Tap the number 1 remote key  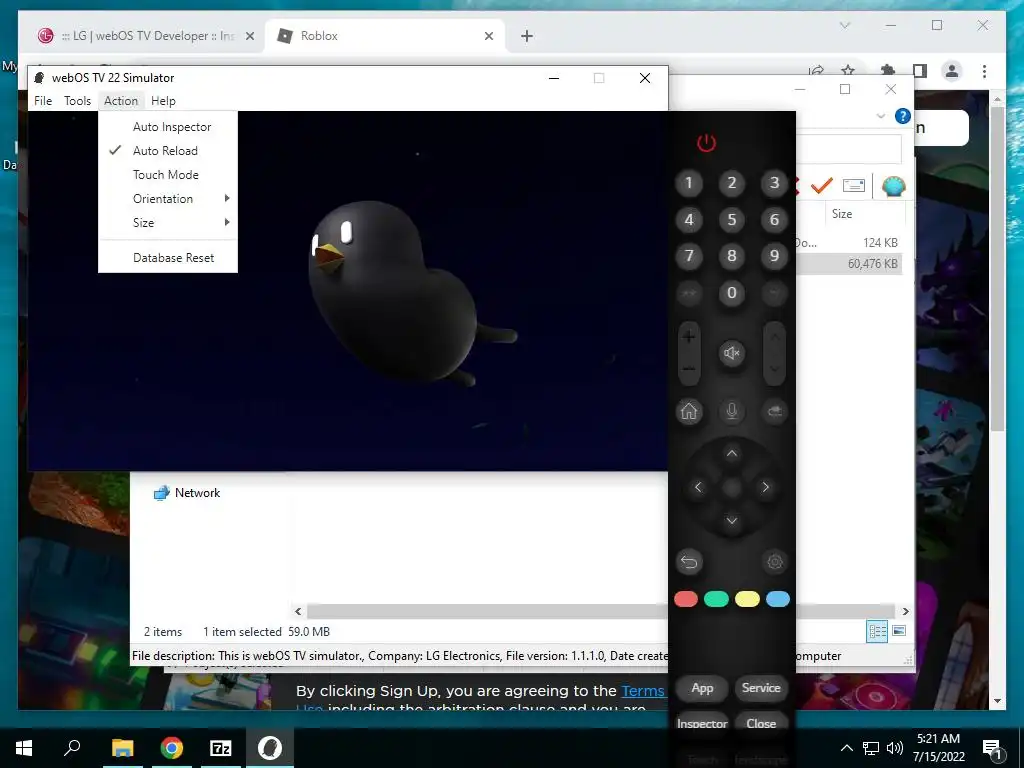(x=688, y=183)
